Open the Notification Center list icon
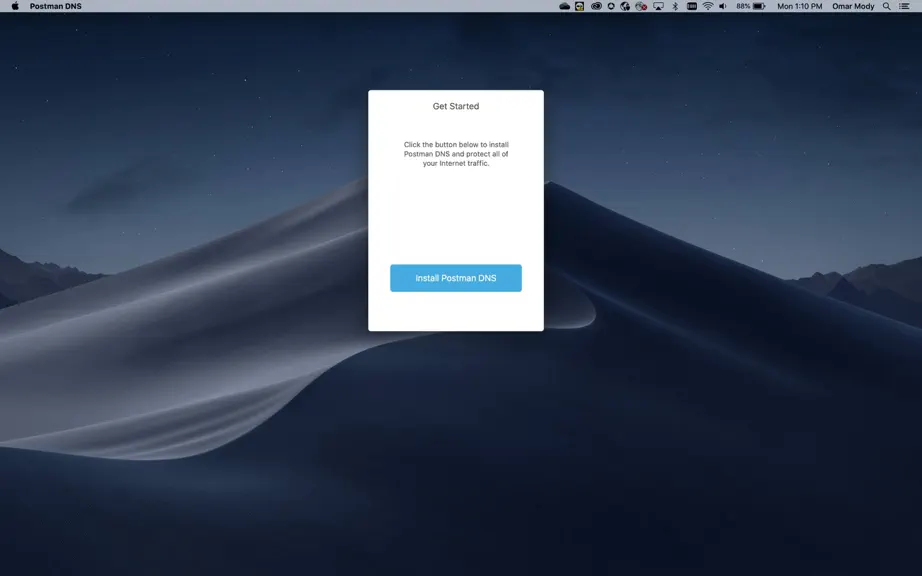The height and width of the screenshot is (576, 922). [904, 6]
